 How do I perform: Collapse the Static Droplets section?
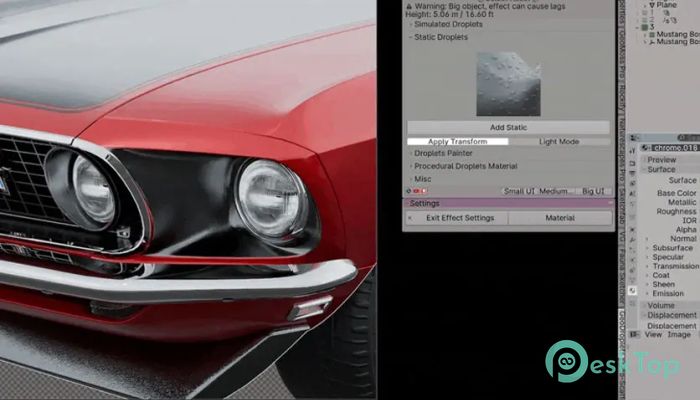point(441,37)
